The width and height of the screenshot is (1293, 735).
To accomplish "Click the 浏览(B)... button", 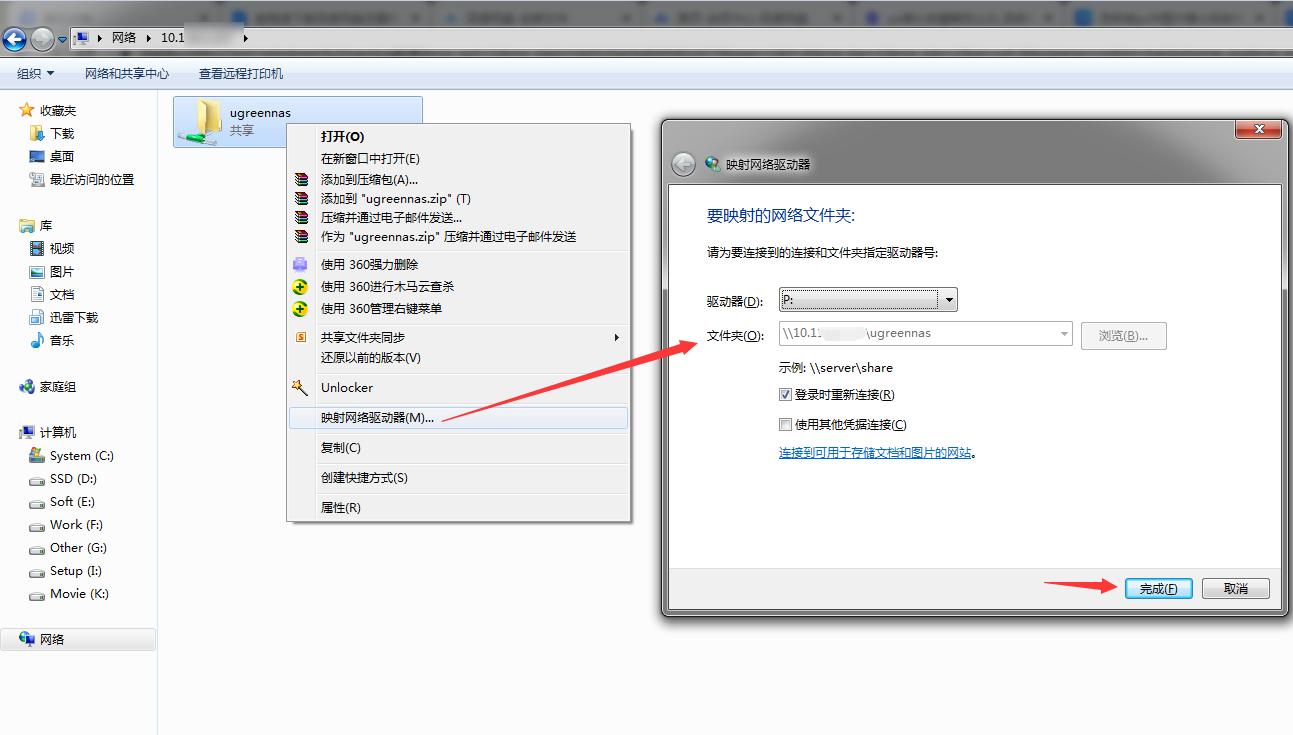I will (x=1124, y=335).
